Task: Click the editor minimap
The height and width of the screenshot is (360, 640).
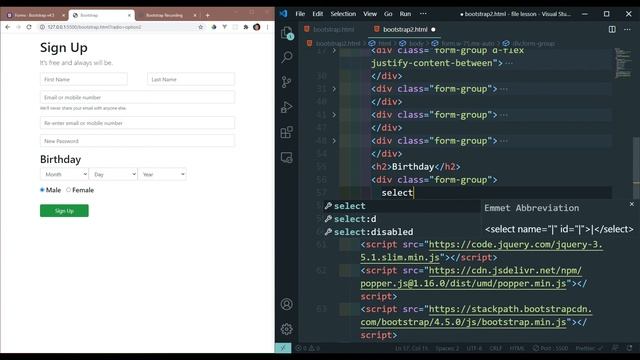Action: [623, 63]
